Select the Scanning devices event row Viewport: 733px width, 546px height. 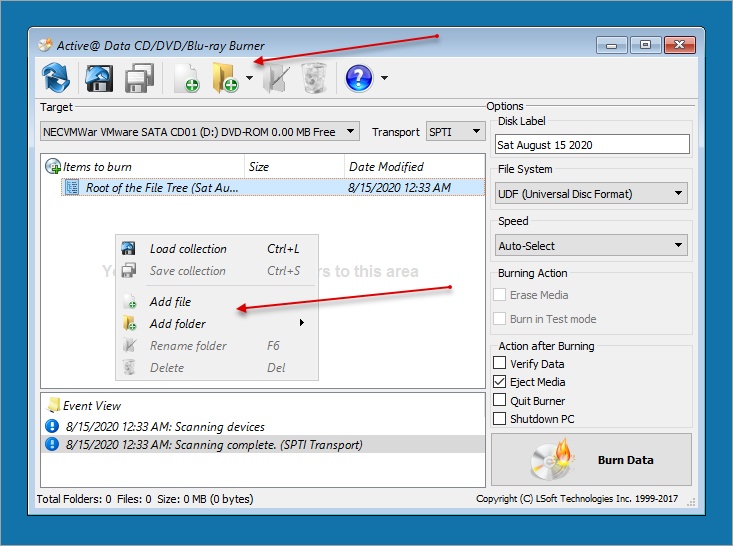(x=263, y=426)
